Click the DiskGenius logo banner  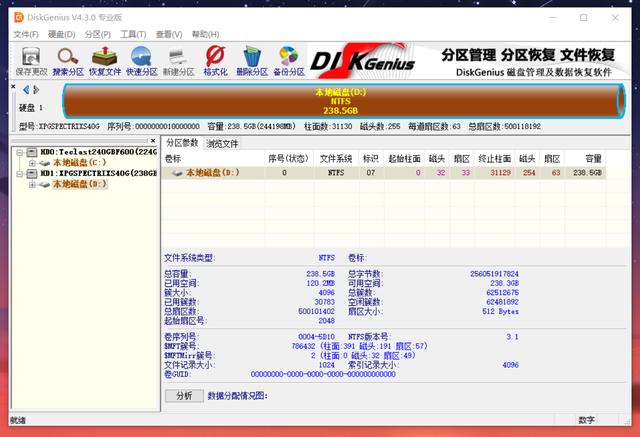point(362,61)
